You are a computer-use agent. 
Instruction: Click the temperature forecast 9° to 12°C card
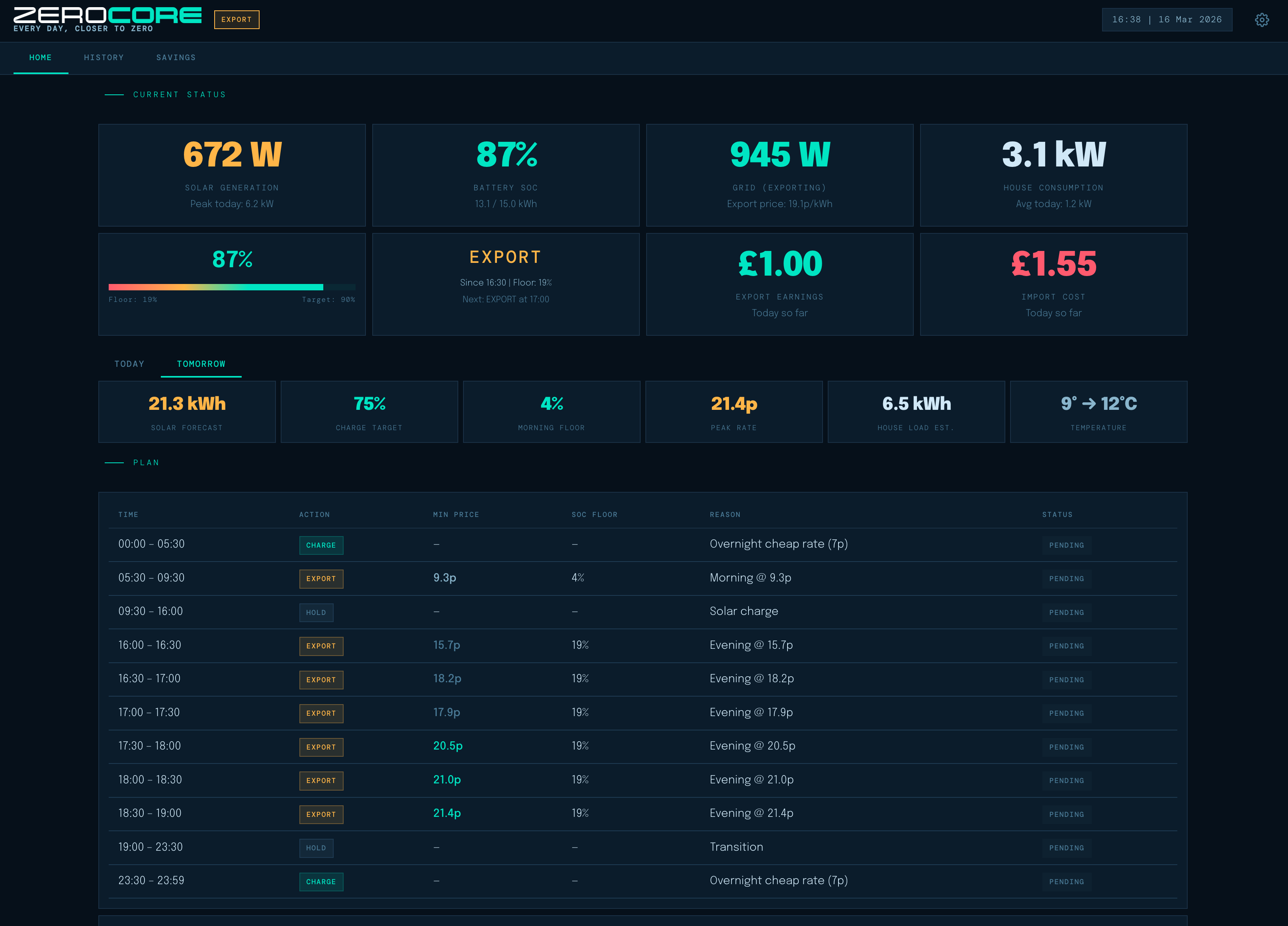[1098, 412]
